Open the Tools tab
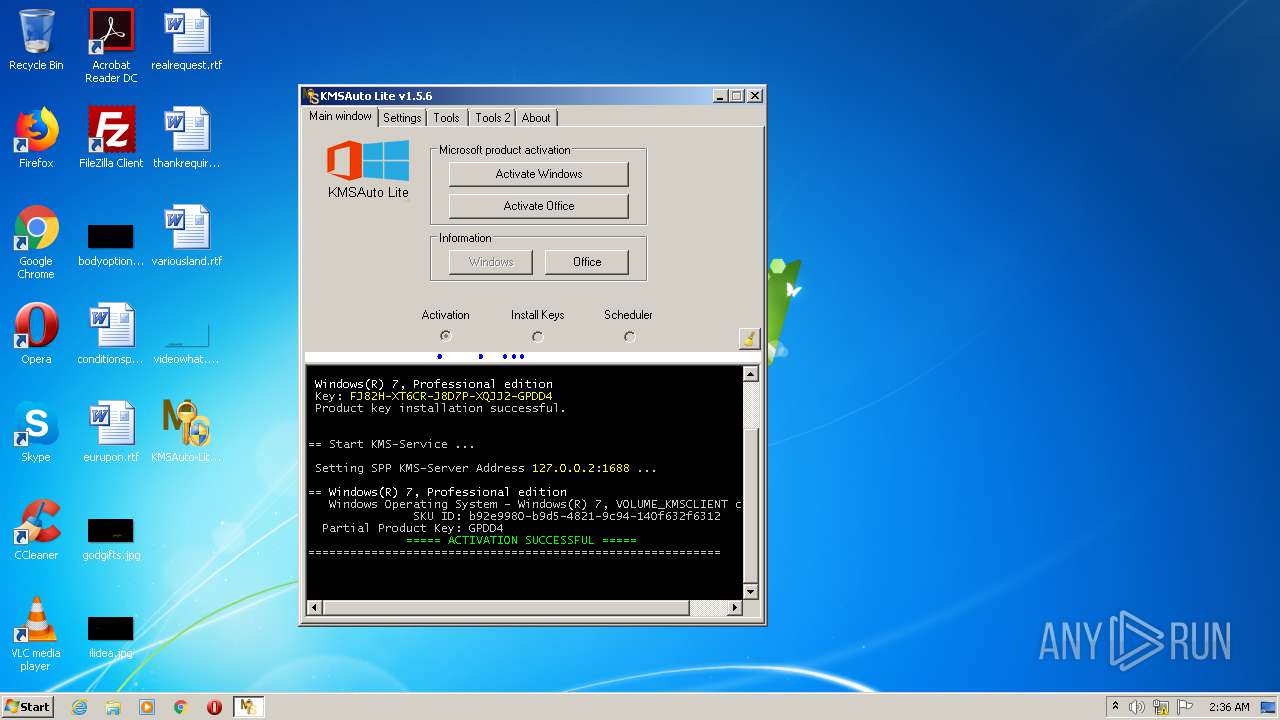 coord(446,118)
